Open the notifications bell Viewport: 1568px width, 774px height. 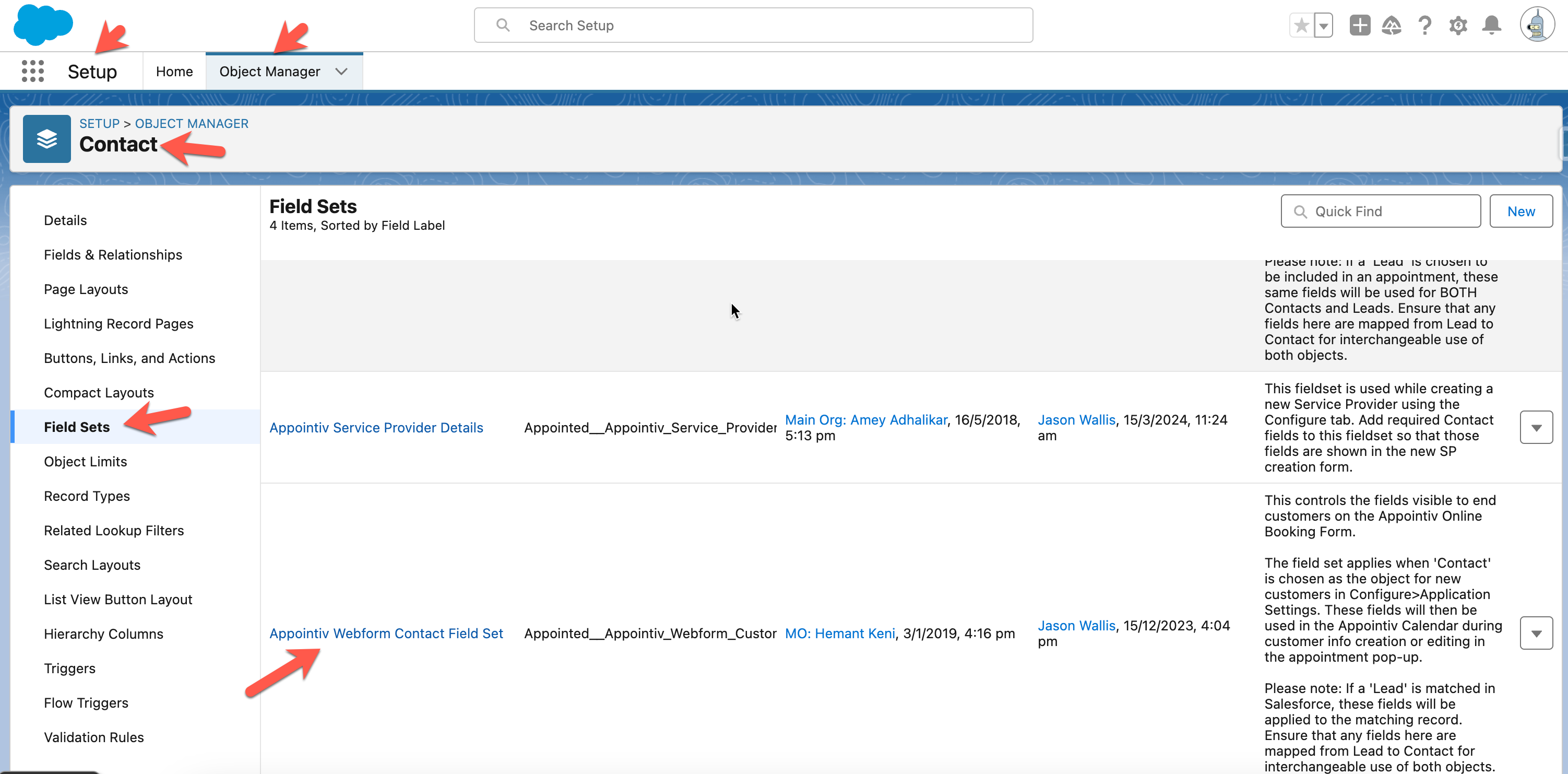(1491, 26)
